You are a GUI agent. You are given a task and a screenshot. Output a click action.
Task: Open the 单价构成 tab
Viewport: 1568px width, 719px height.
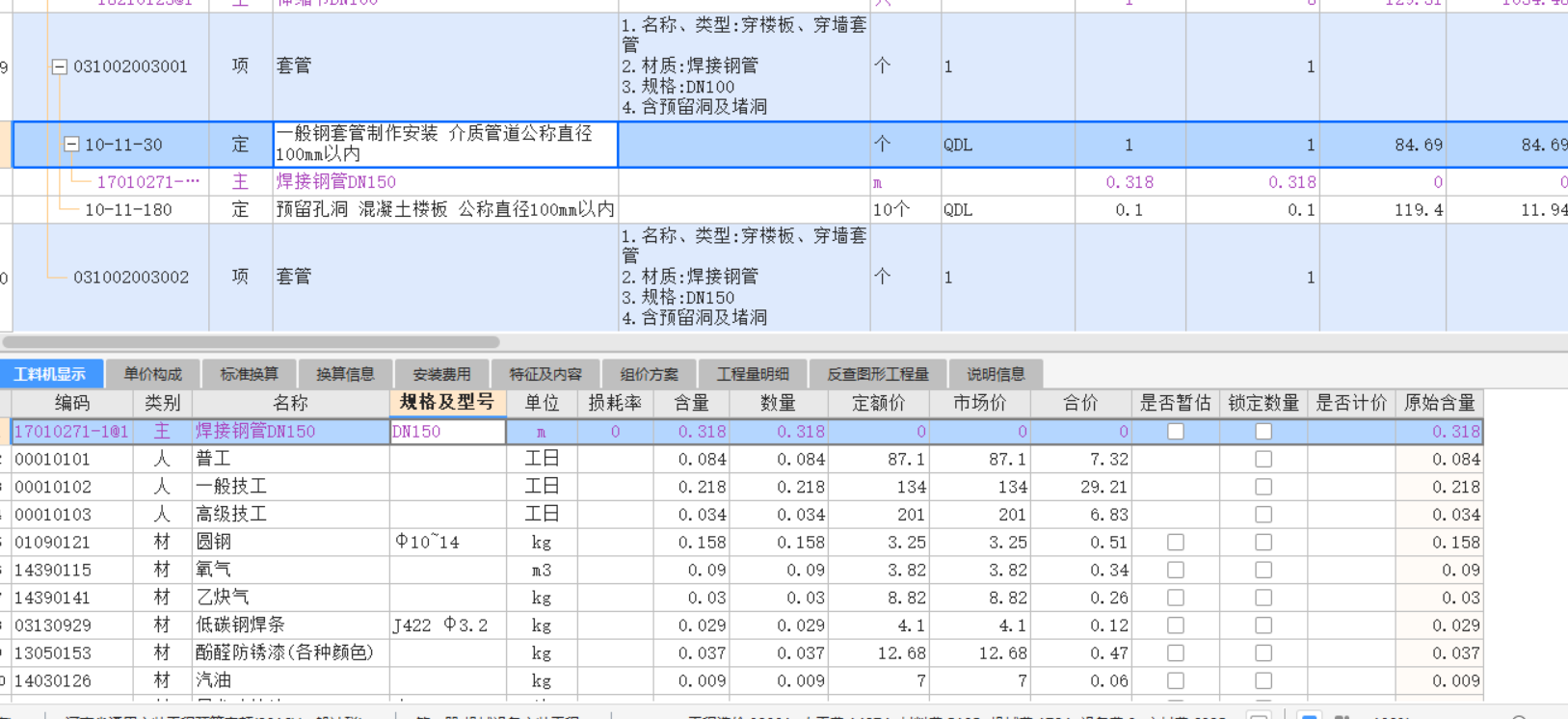[x=152, y=374]
